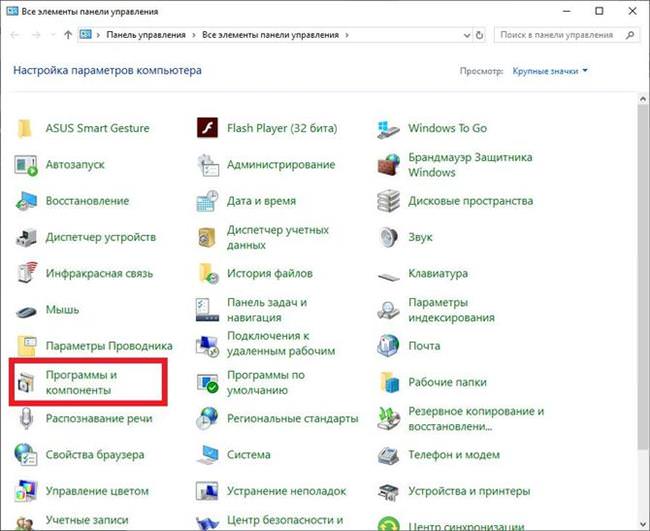Open the Дисковые пространства drives icon
The height and width of the screenshot is (531, 650).
(x=388, y=201)
